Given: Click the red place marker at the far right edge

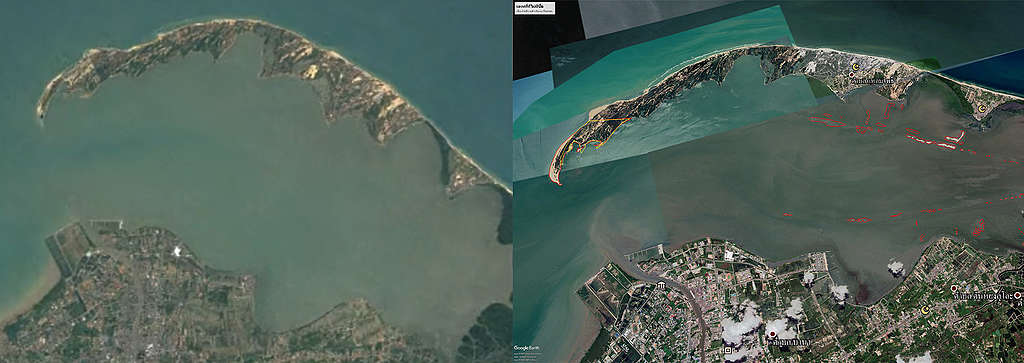Looking at the screenshot, I should pos(1017,295).
